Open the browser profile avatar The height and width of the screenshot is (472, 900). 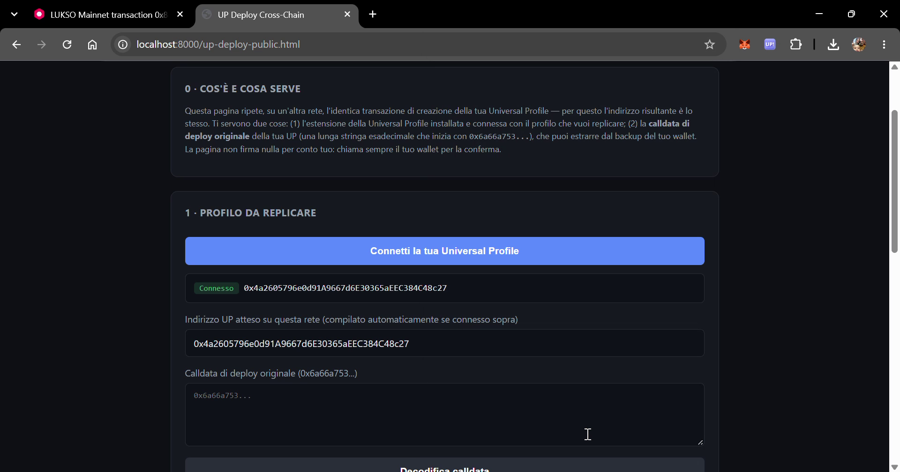[859, 44]
